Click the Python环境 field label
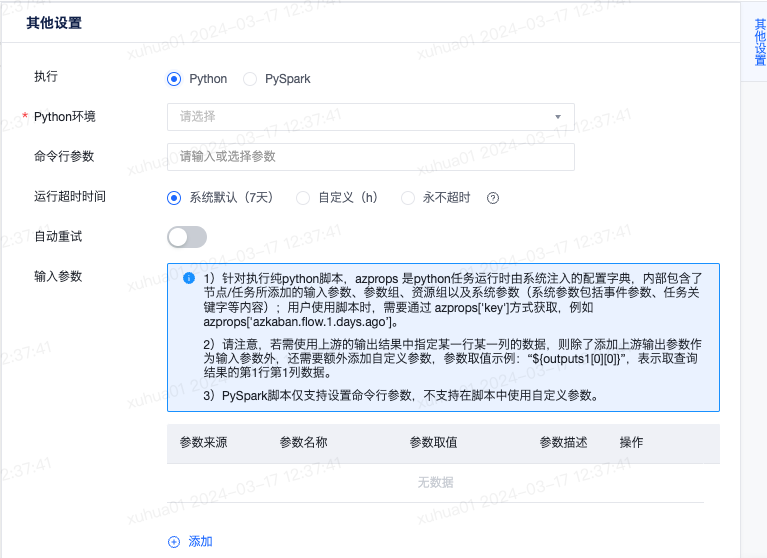The width and height of the screenshot is (767, 558). point(65,117)
